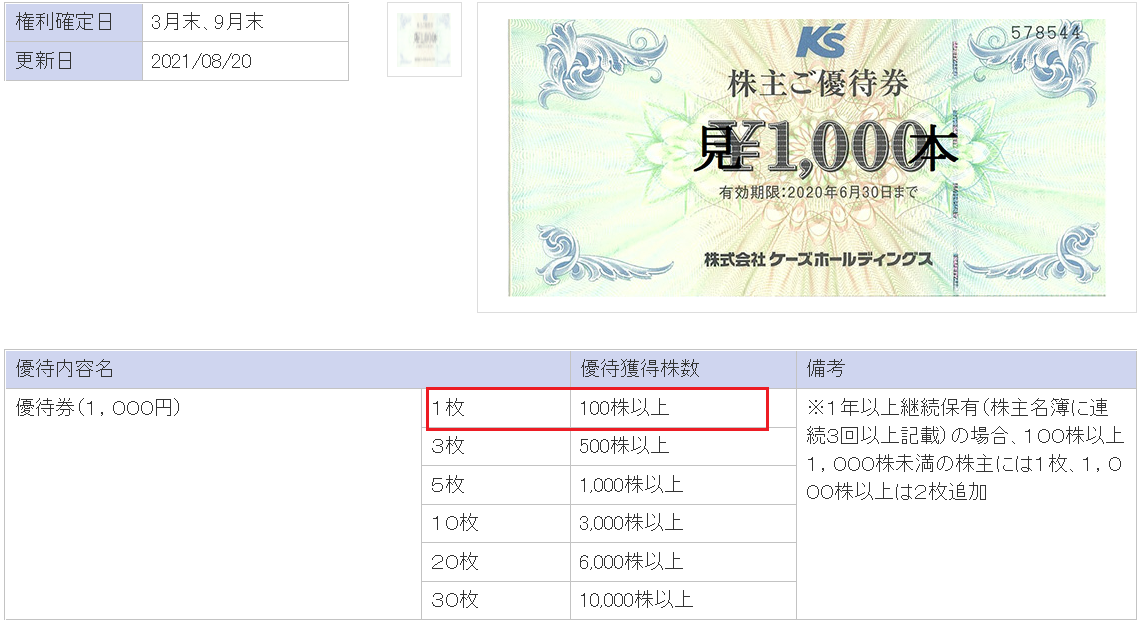Screen dimensions: 1142x625
Task: Click the 優待獲得株数 column header
Action: [x=683, y=369]
